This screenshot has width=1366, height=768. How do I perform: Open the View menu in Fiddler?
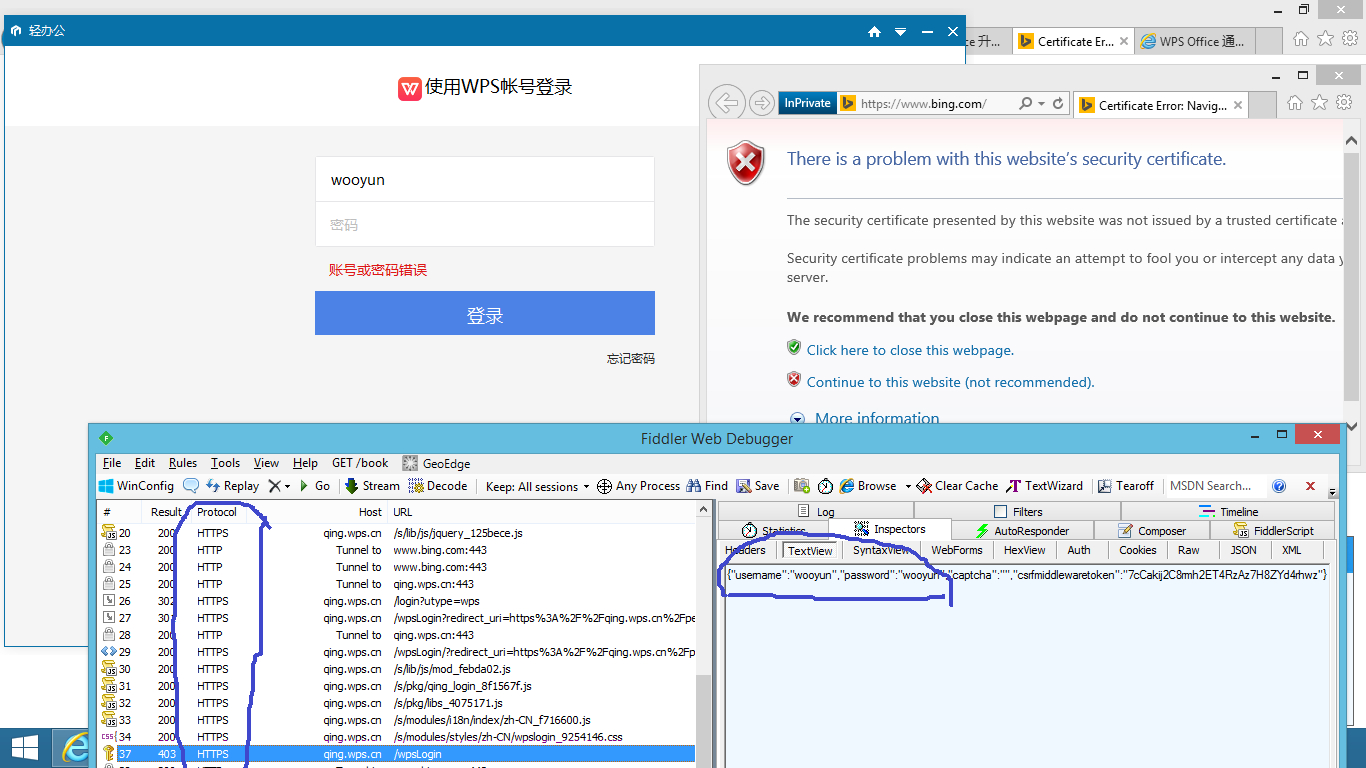[266, 463]
